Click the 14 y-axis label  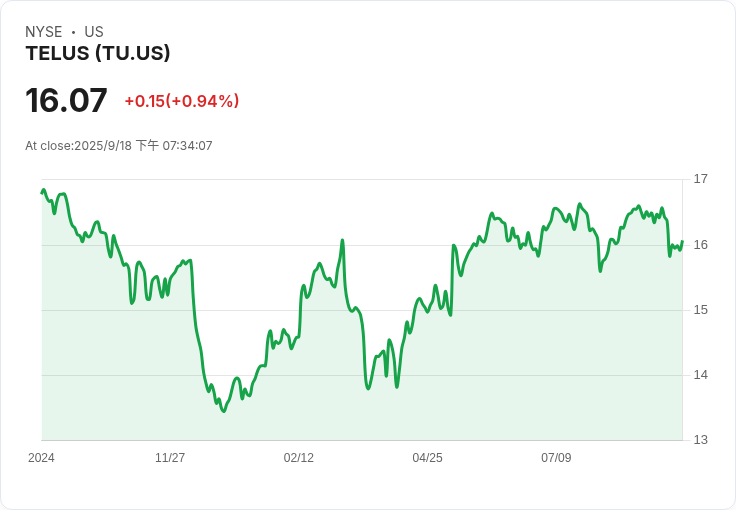(x=700, y=375)
